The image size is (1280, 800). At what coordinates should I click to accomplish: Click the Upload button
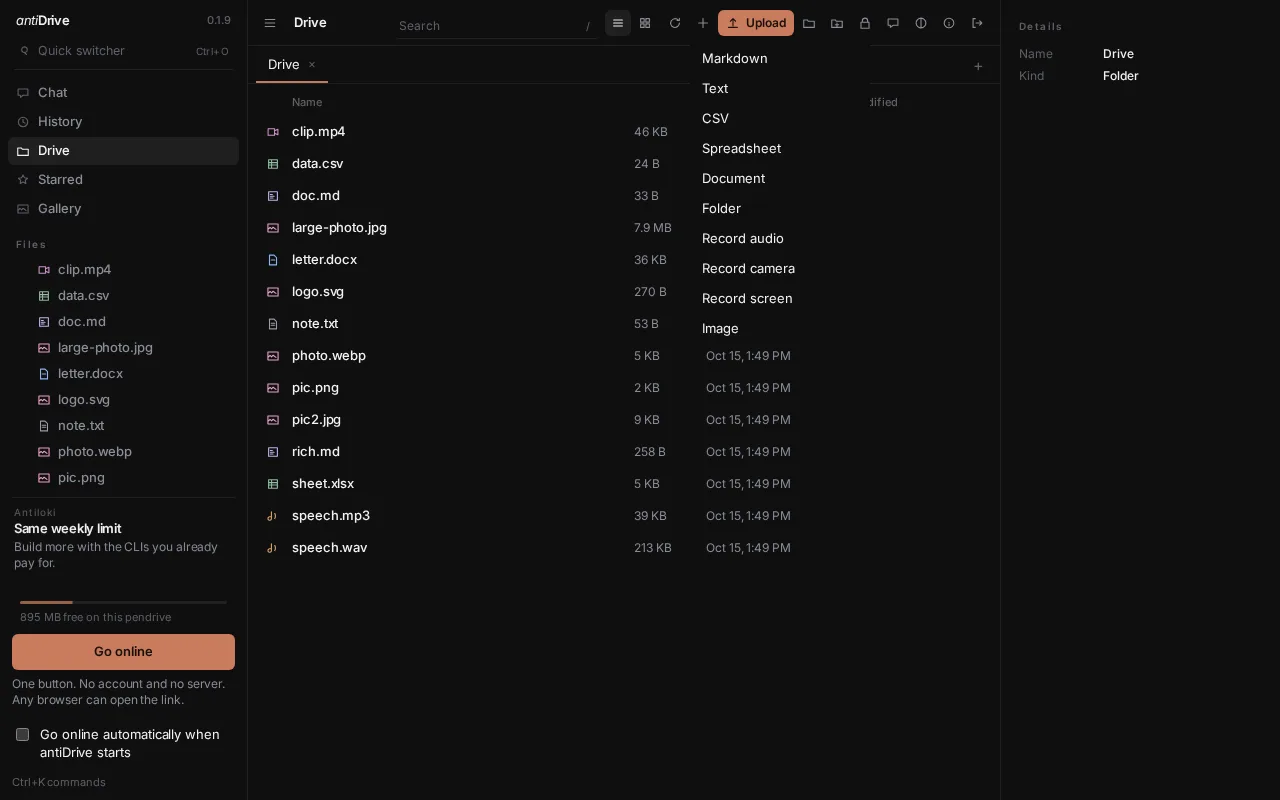click(756, 23)
